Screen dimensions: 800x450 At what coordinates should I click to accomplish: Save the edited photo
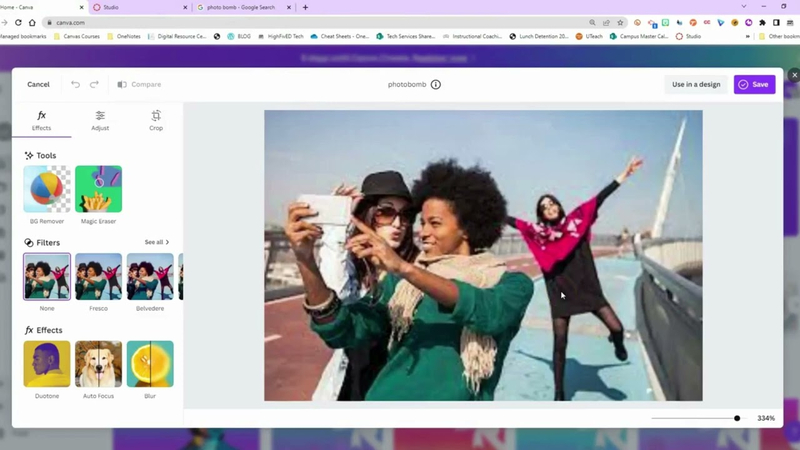[x=755, y=84]
